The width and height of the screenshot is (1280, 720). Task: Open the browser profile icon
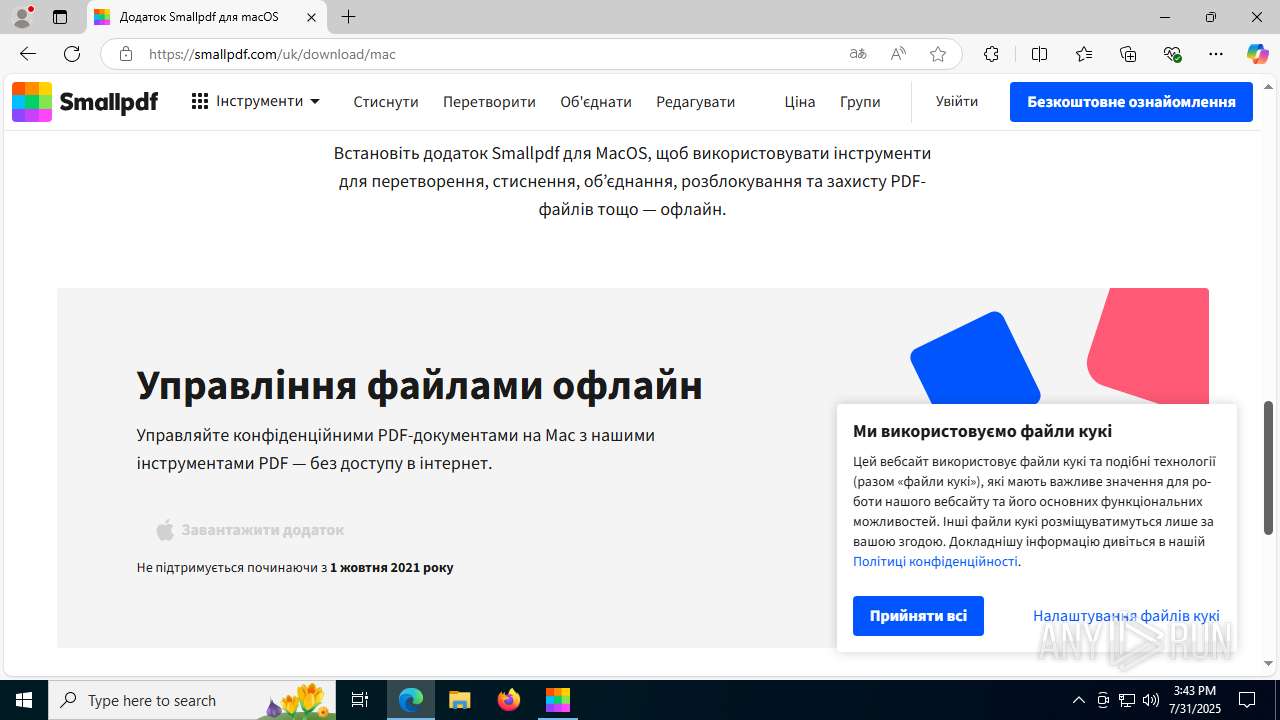[x=22, y=17]
